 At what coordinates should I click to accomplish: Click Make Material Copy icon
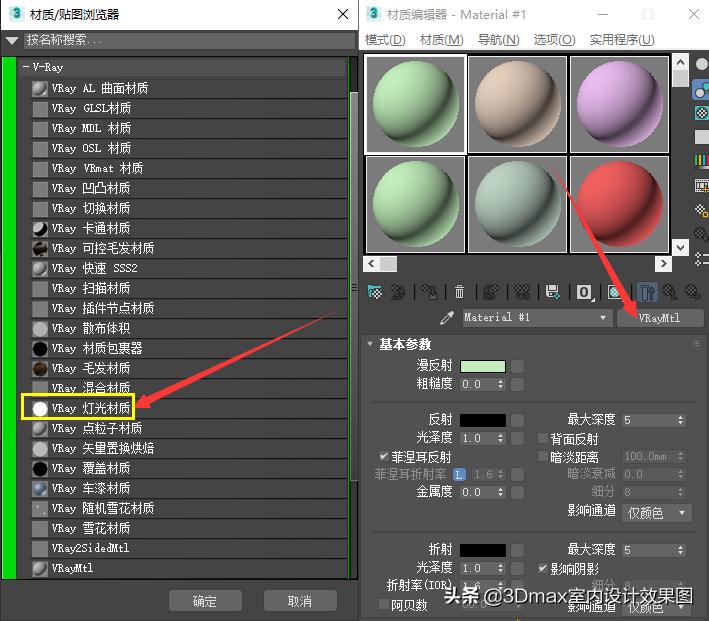[491, 292]
